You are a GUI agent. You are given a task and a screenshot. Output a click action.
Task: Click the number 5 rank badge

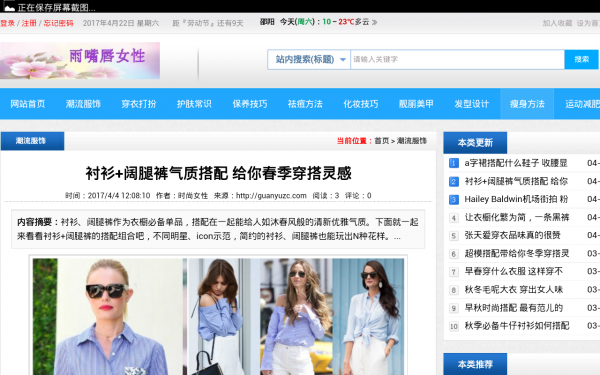(453, 236)
